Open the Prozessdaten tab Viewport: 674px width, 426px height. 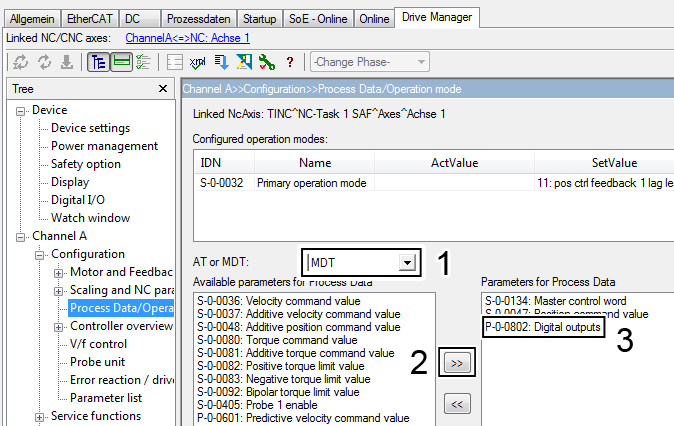pyautogui.click(x=199, y=19)
